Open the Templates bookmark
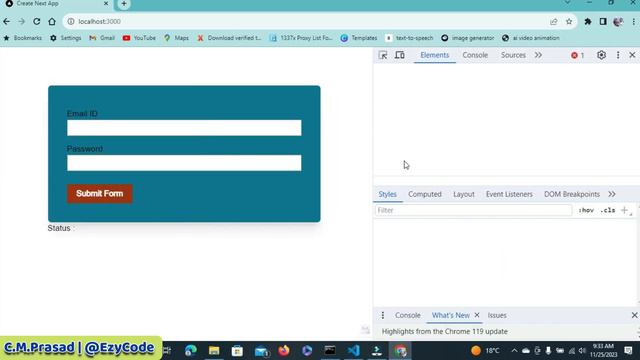Image resolution: width=640 pixels, height=360 pixels. click(359, 38)
